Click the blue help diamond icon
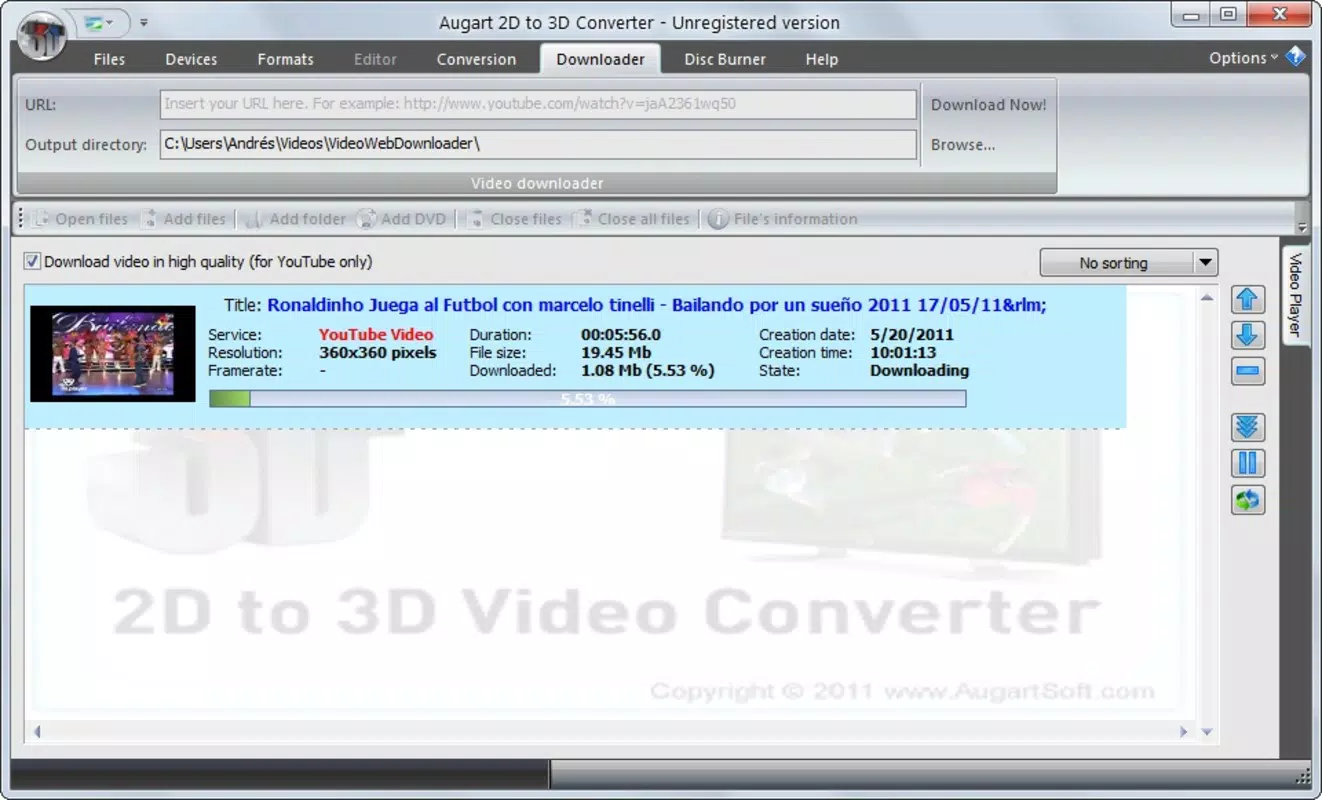 (x=1296, y=57)
